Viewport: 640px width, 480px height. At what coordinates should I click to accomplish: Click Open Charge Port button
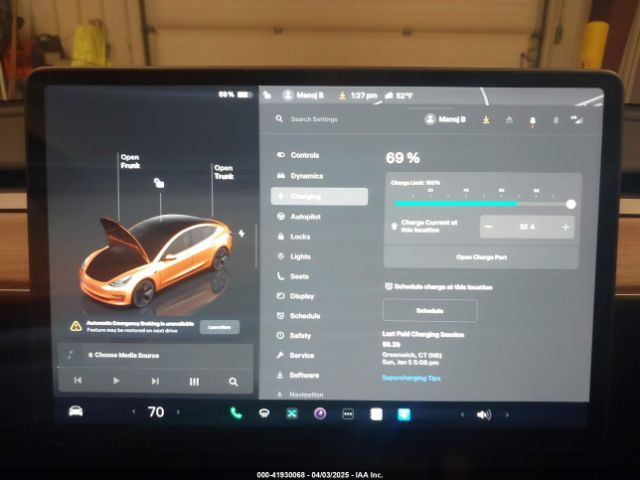481,257
